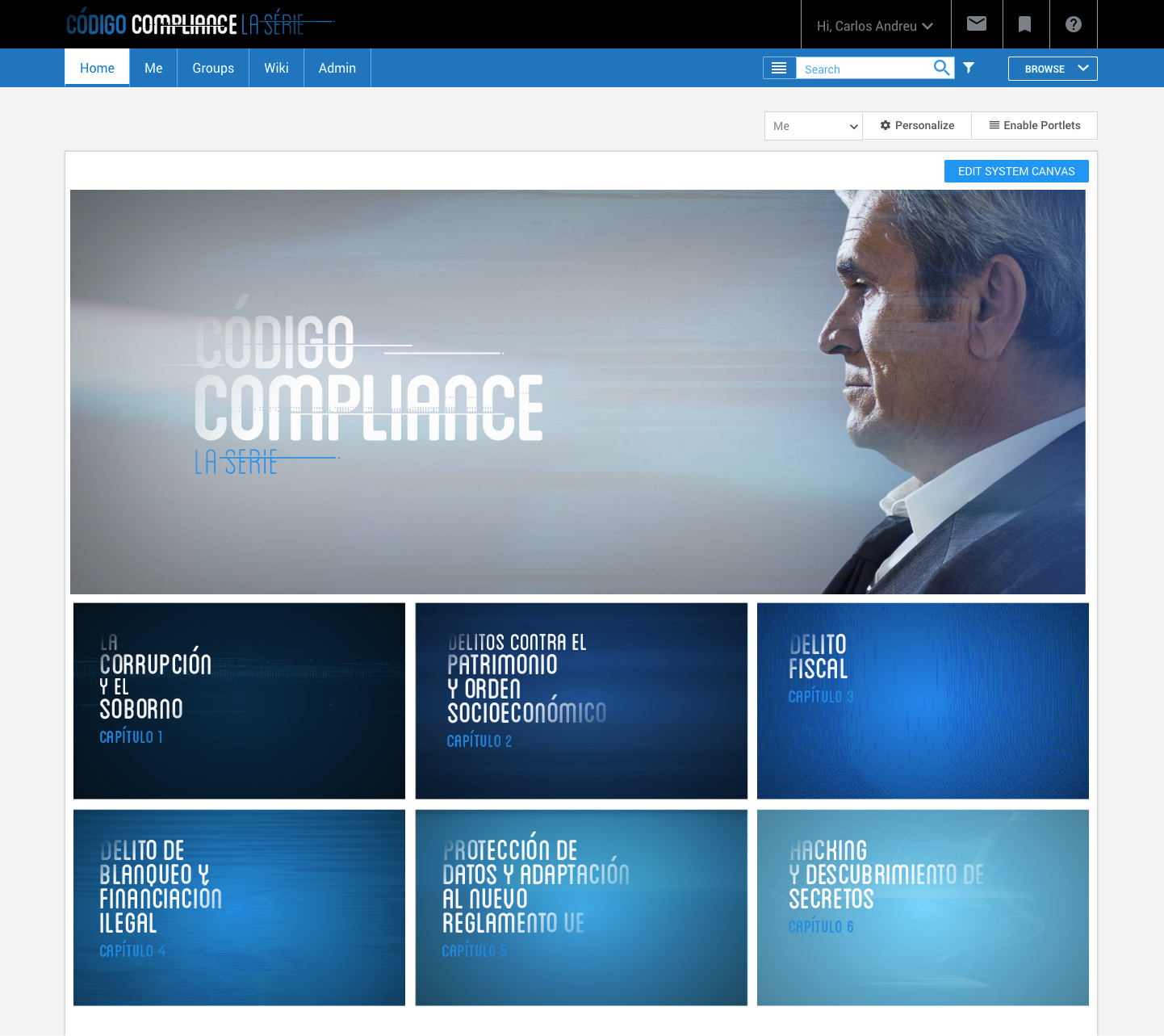
Task: Open the help question mark icon
Action: [x=1073, y=24]
